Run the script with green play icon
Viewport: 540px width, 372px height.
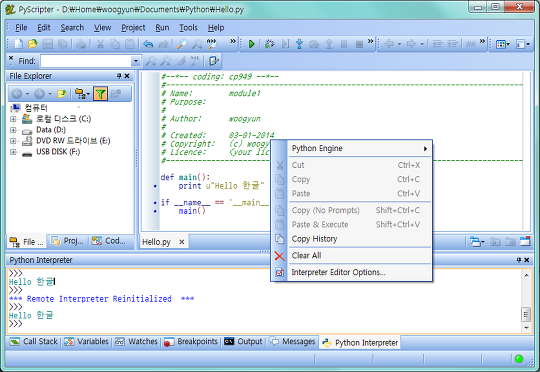(x=251, y=44)
